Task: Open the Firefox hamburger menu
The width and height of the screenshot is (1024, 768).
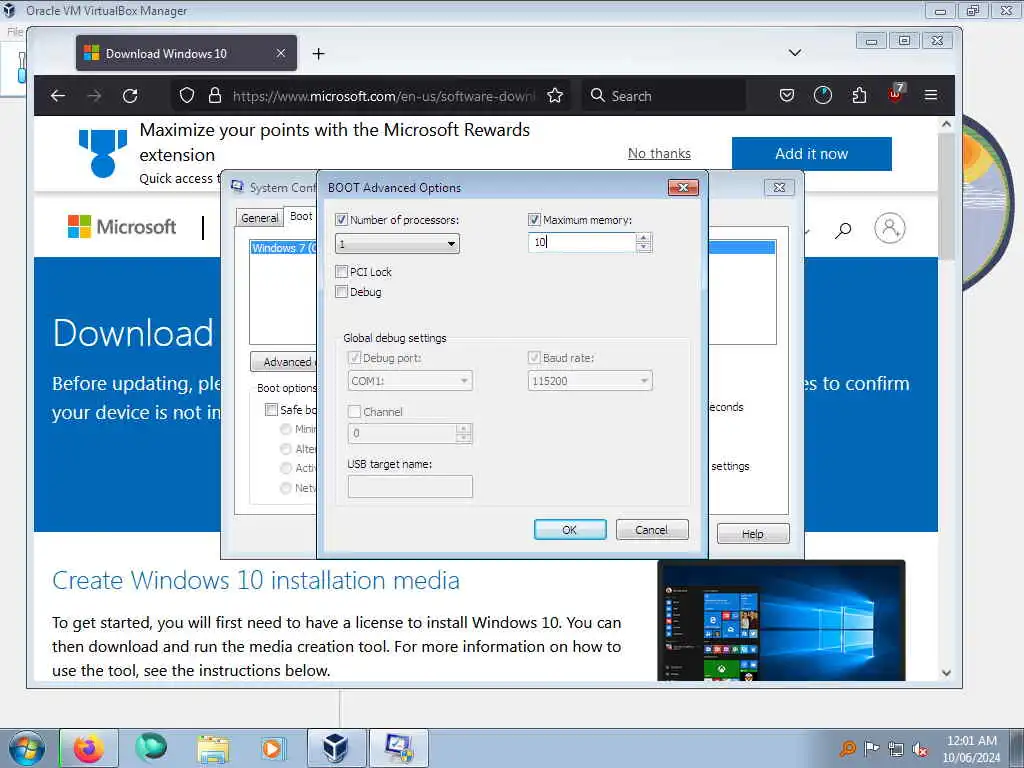Action: pos(931,96)
